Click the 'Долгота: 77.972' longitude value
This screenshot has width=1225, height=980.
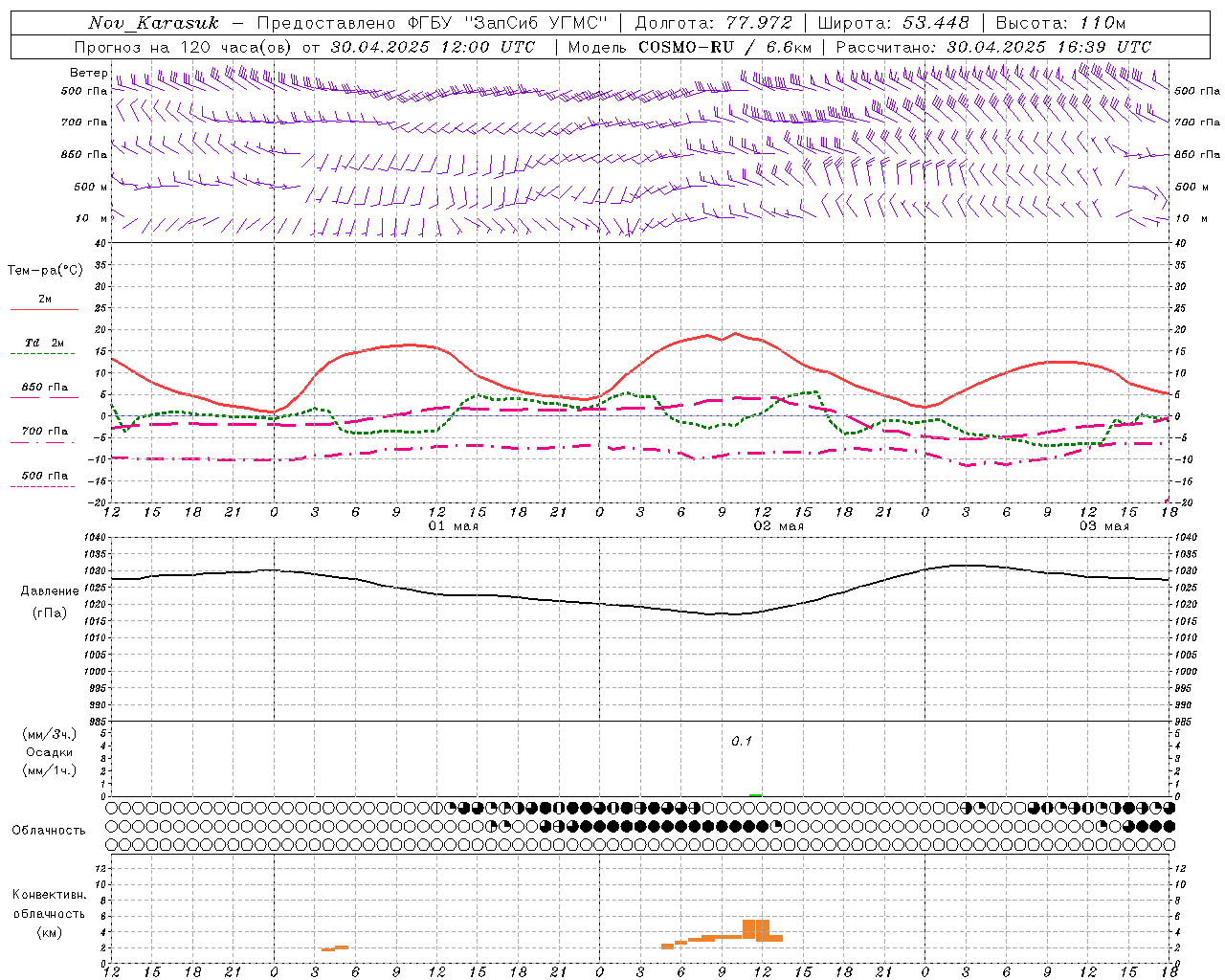[714, 23]
